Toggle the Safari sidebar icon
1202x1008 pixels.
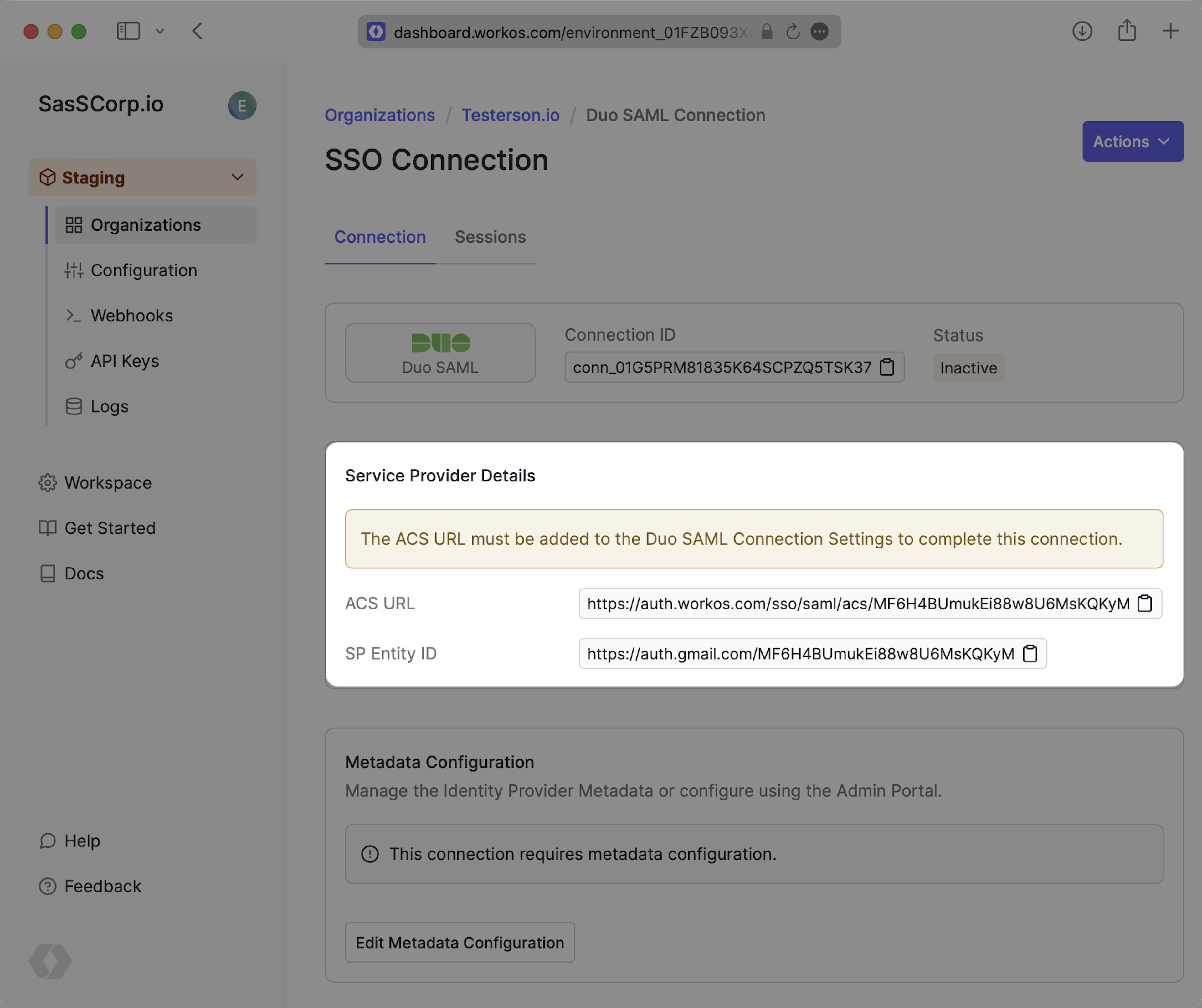click(128, 31)
